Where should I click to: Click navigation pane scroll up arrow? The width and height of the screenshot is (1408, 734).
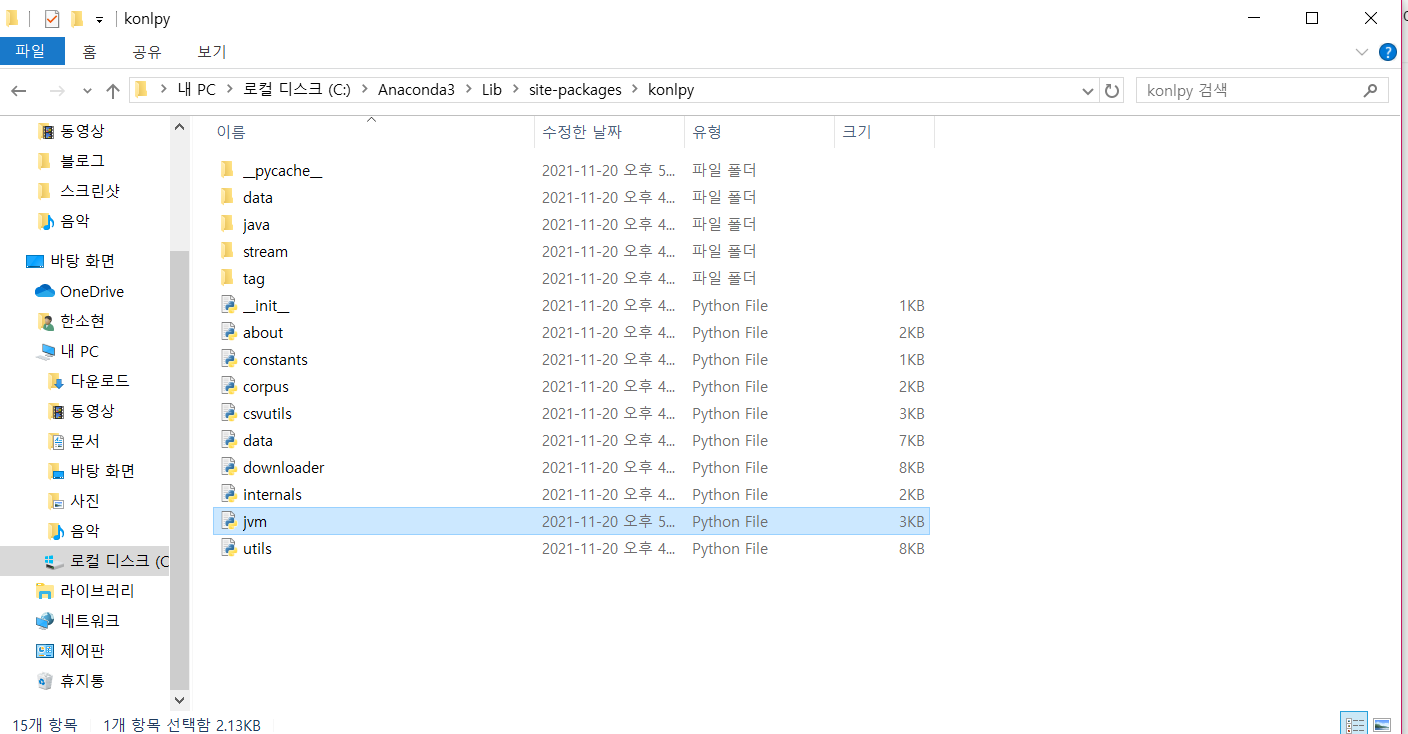click(179, 127)
